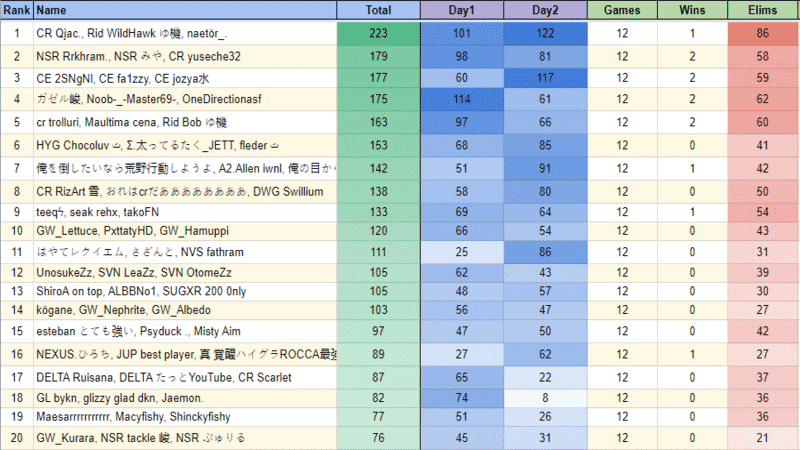Select the name cell starting UnosukeZz
Image resolution: width=800 pixels, height=450 pixels.
tap(185, 273)
